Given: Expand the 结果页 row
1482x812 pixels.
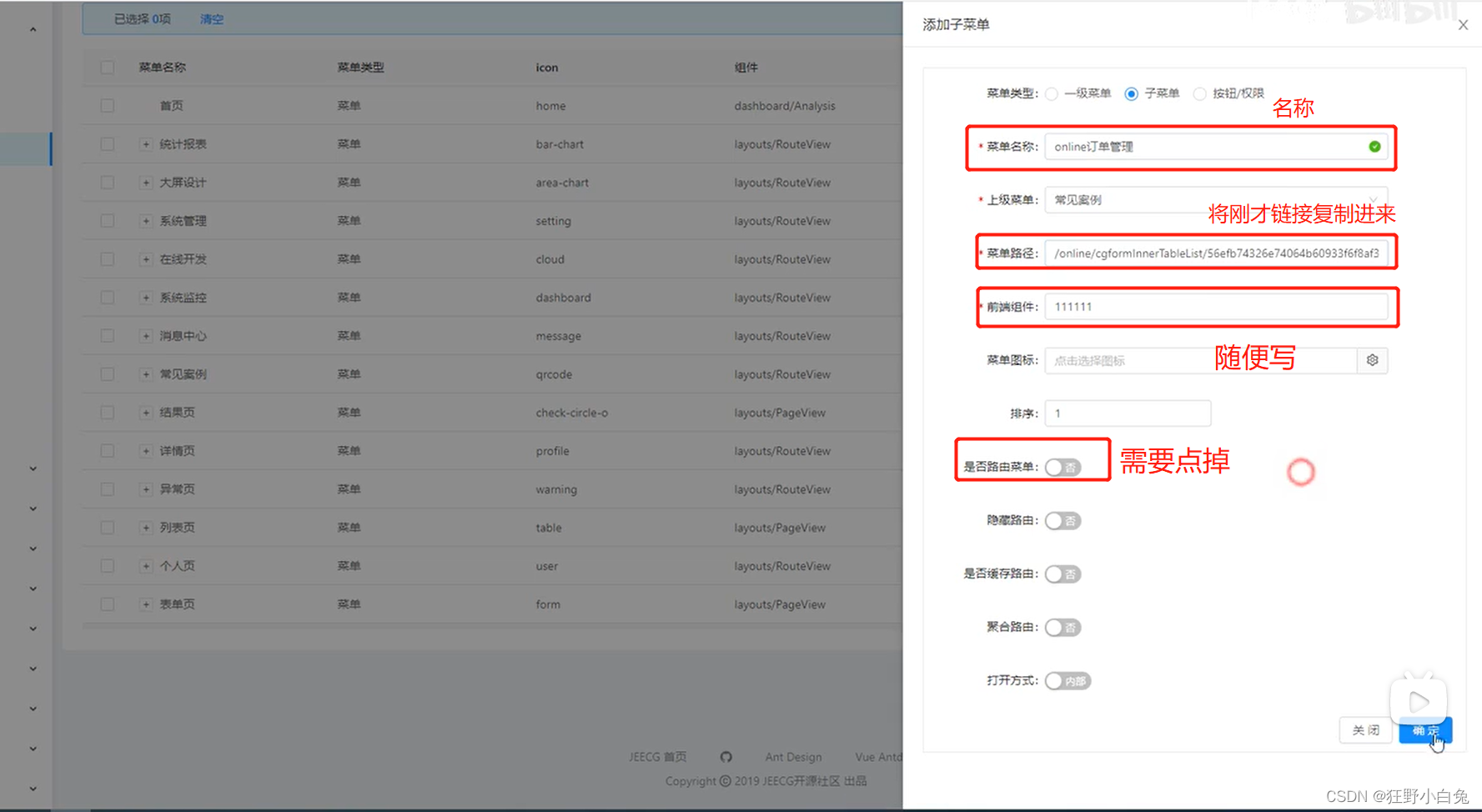Looking at the screenshot, I should click(146, 413).
